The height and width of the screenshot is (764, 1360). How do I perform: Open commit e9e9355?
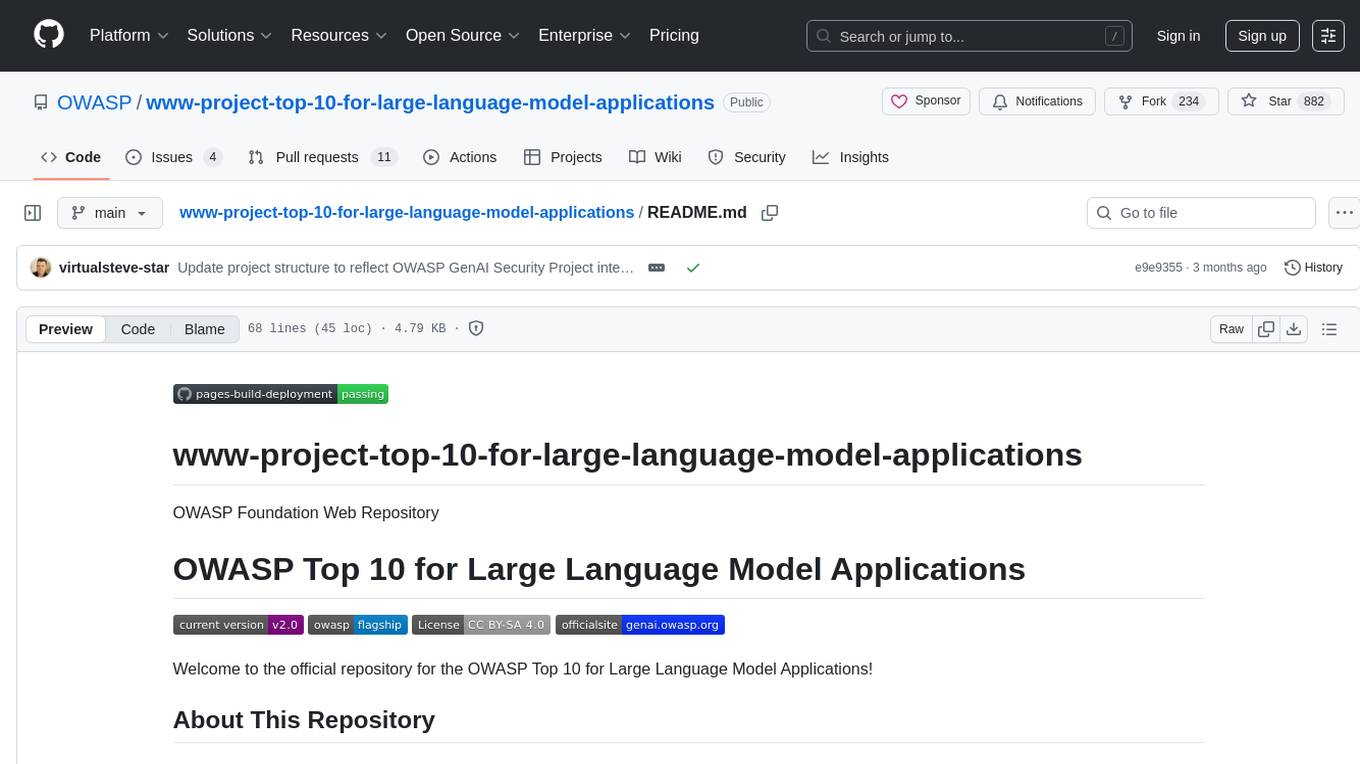[1158, 268]
